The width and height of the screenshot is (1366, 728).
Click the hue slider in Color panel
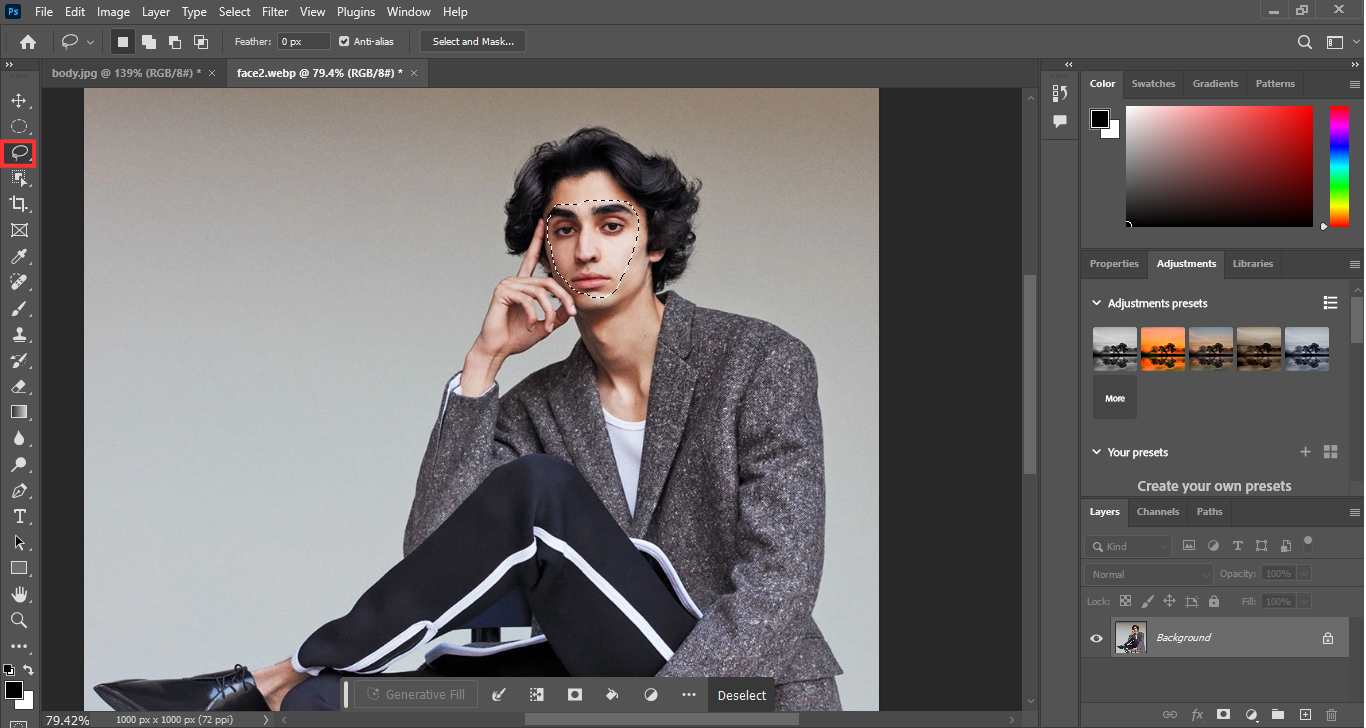(1338, 167)
